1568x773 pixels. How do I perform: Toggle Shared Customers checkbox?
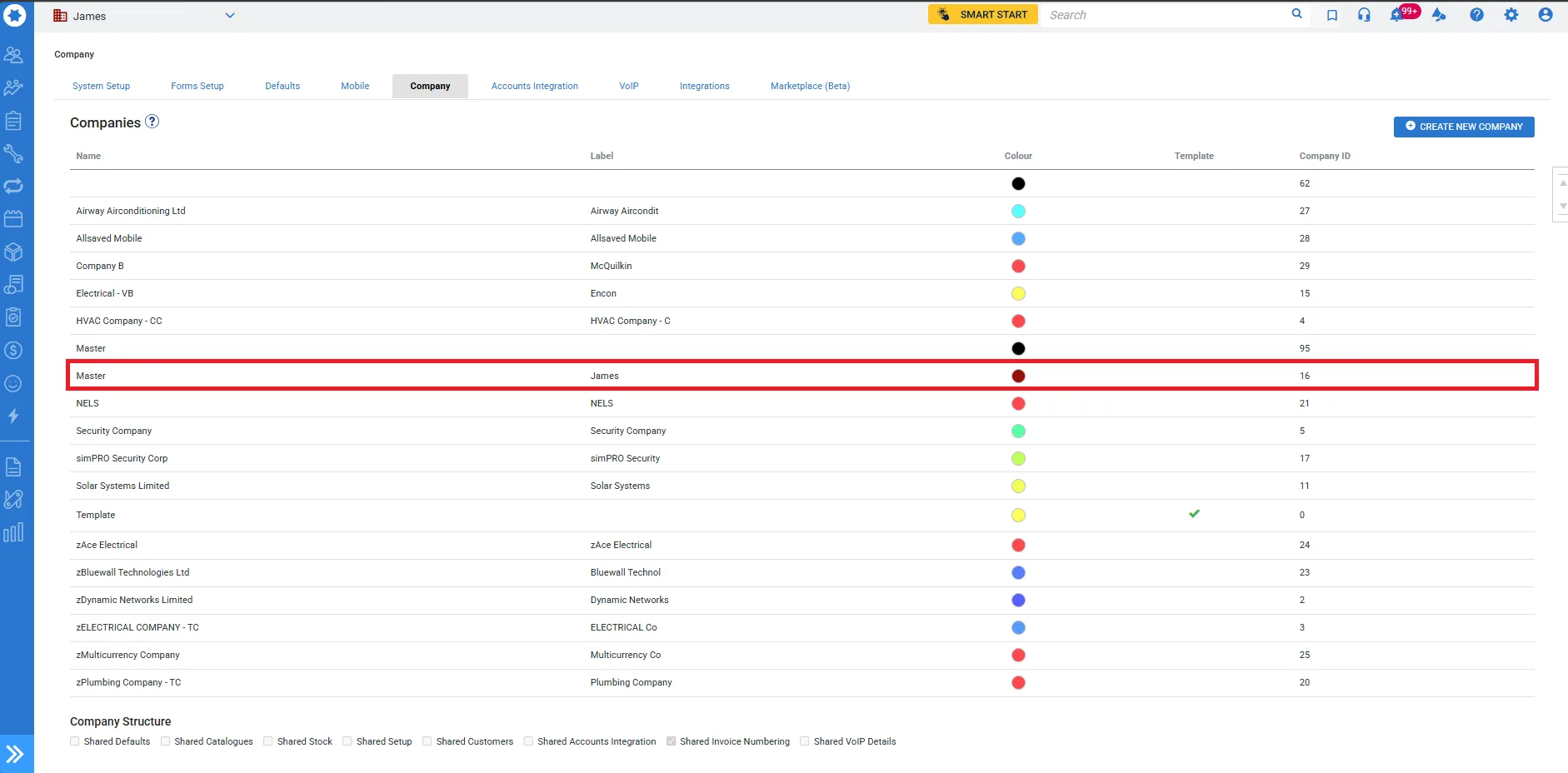pyautogui.click(x=427, y=741)
